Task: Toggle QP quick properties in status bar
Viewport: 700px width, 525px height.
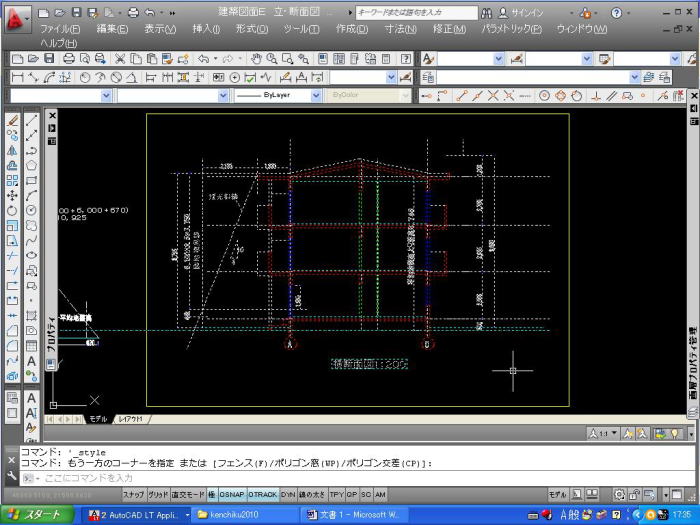Action: point(352,495)
